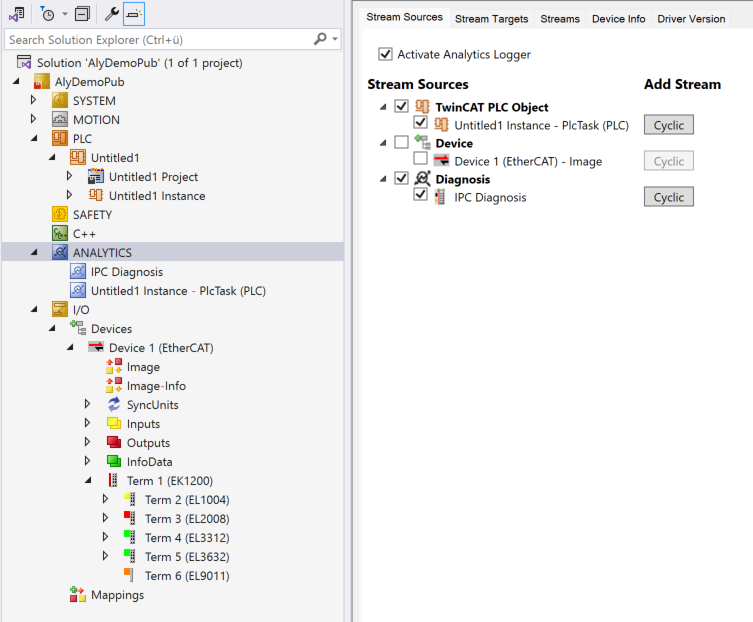Collapse the ANALYTICS node

34,252
